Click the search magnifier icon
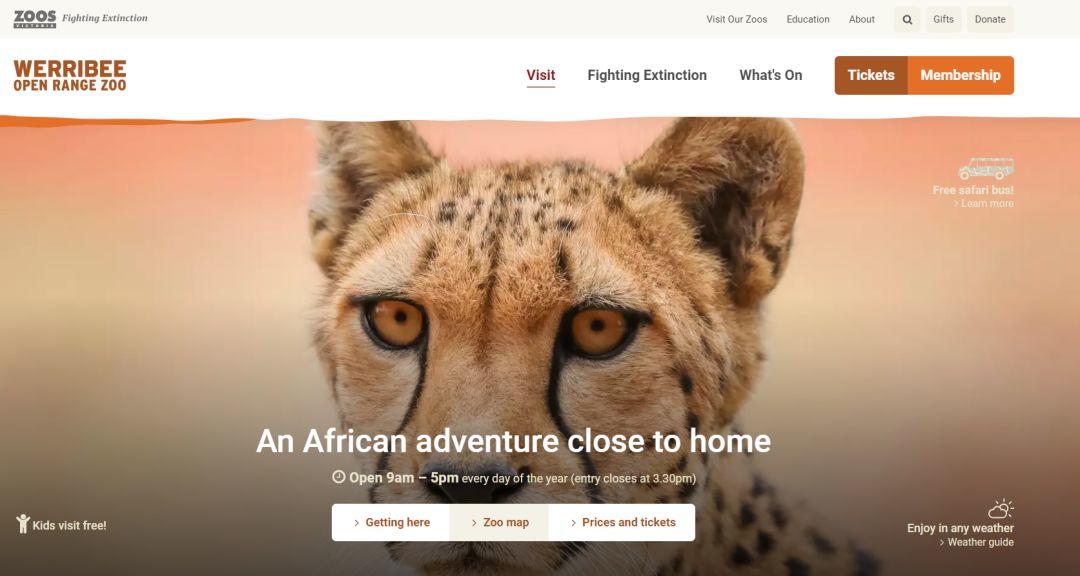The image size is (1080, 576). click(x=907, y=20)
